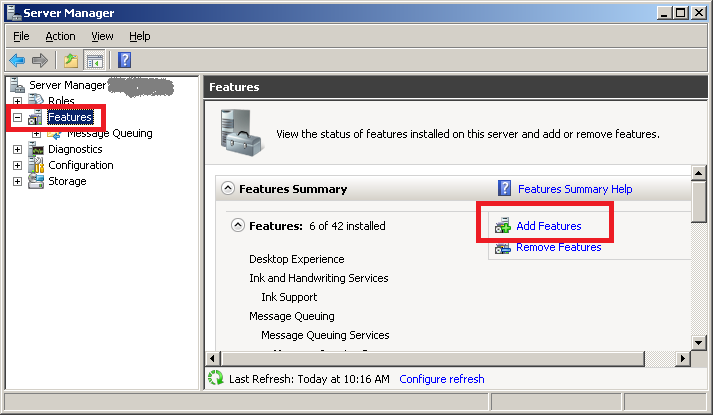This screenshot has height=415, width=713.
Task: Select Message Queuing in the tree
Action: [x=110, y=134]
